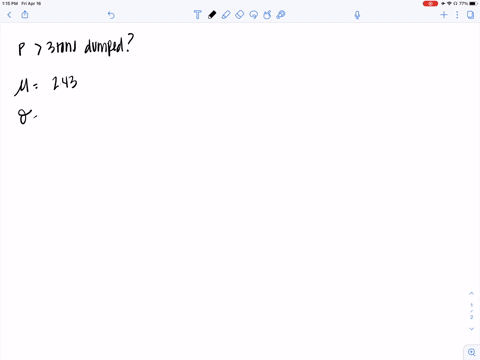Screen dimensions: 480x360
Task: Select the Pen tool
Action: click(x=212, y=15)
